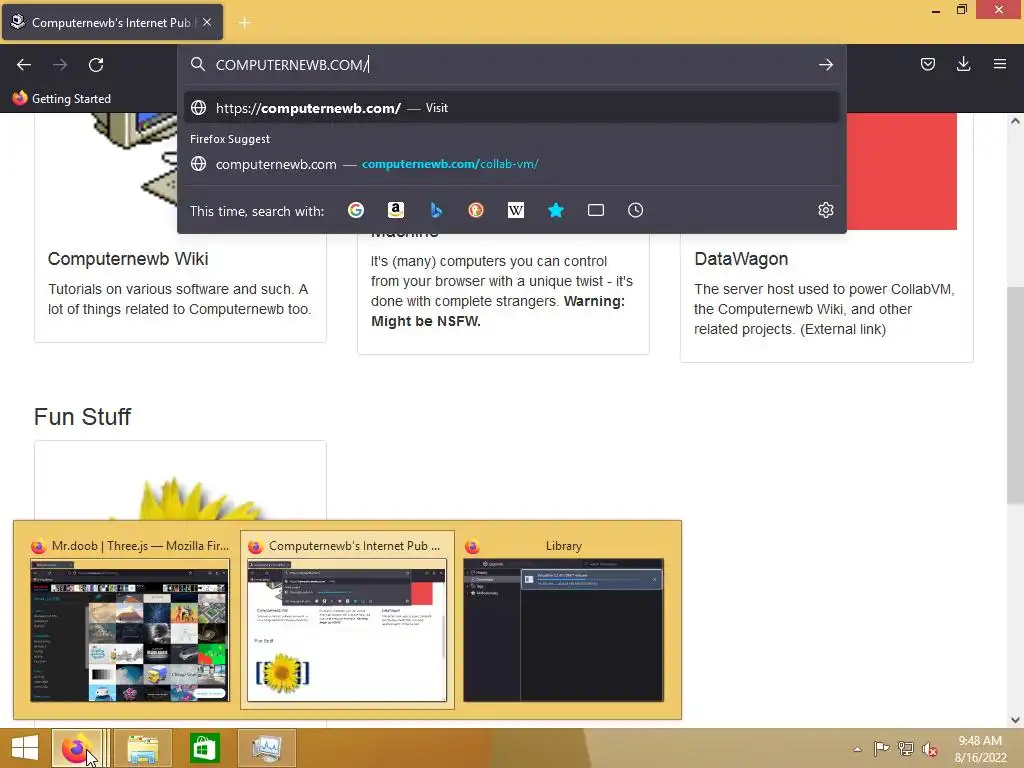The width and height of the screenshot is (1024, 768).
Task: Click the 'Firefox Suggest' label
Action: pos(230,139)
